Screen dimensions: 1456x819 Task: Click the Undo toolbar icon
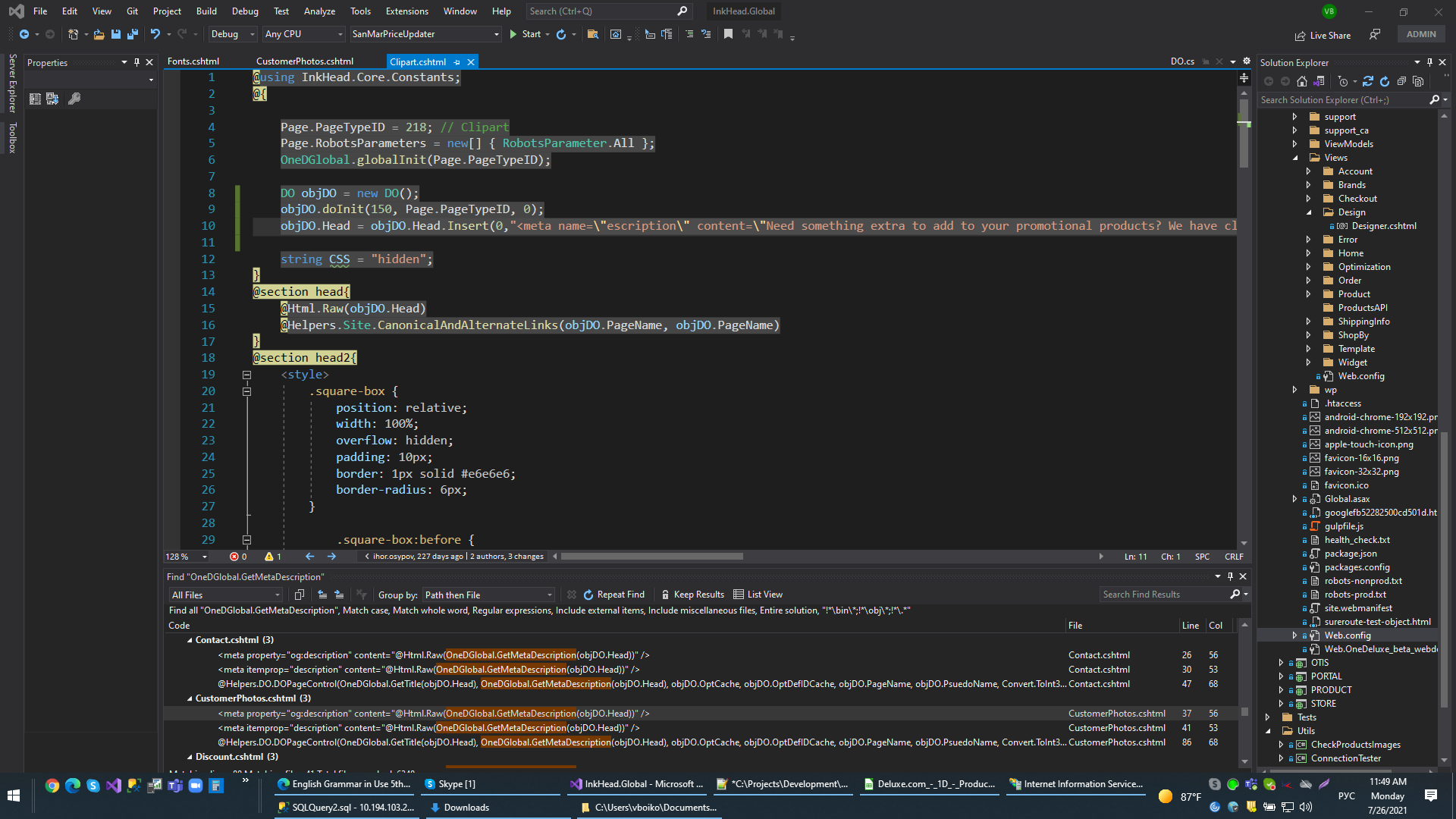155,34
